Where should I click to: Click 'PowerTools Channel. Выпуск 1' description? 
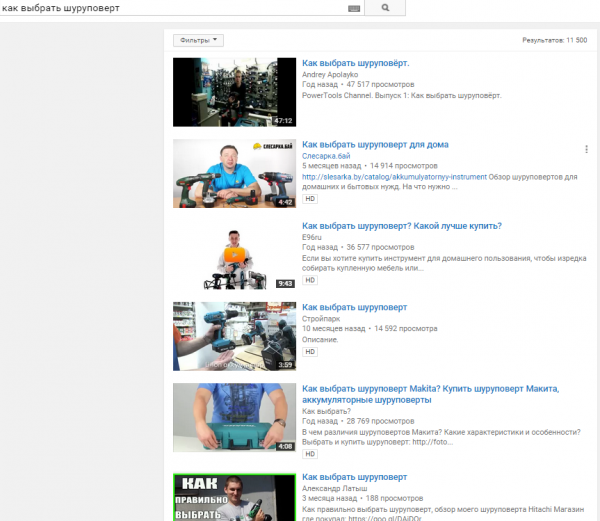401,95
